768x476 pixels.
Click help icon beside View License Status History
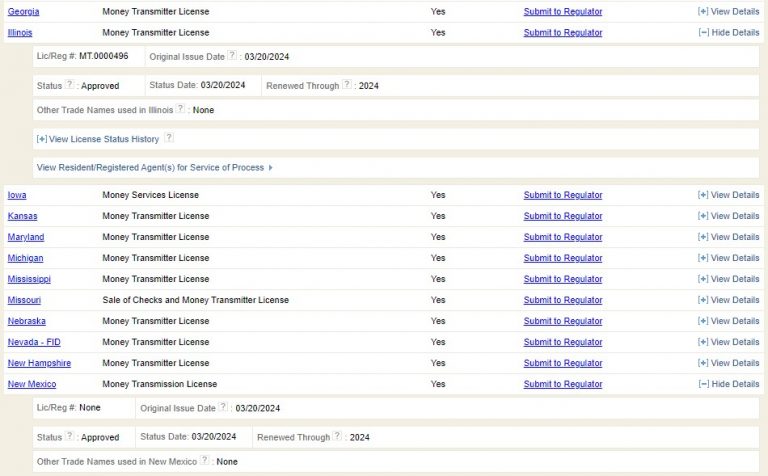pos(169,138)
